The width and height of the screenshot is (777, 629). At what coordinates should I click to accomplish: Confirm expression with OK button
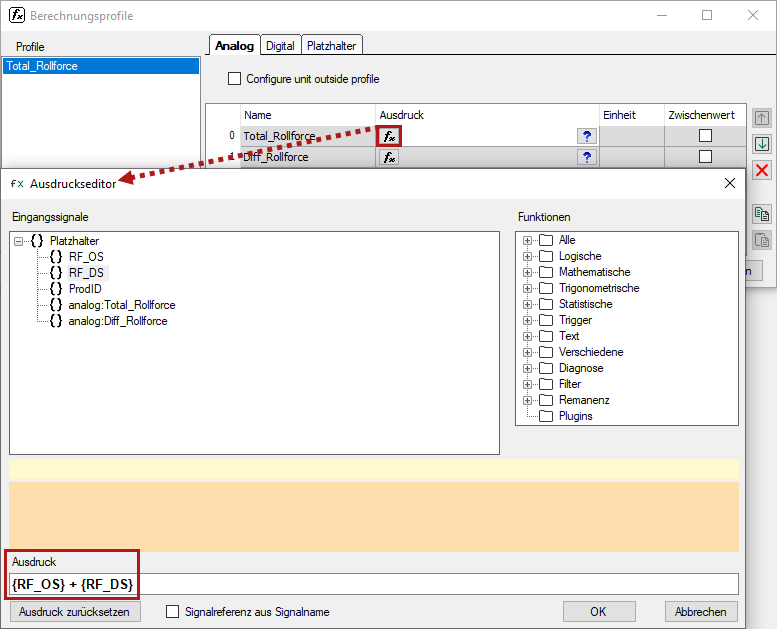599,612
